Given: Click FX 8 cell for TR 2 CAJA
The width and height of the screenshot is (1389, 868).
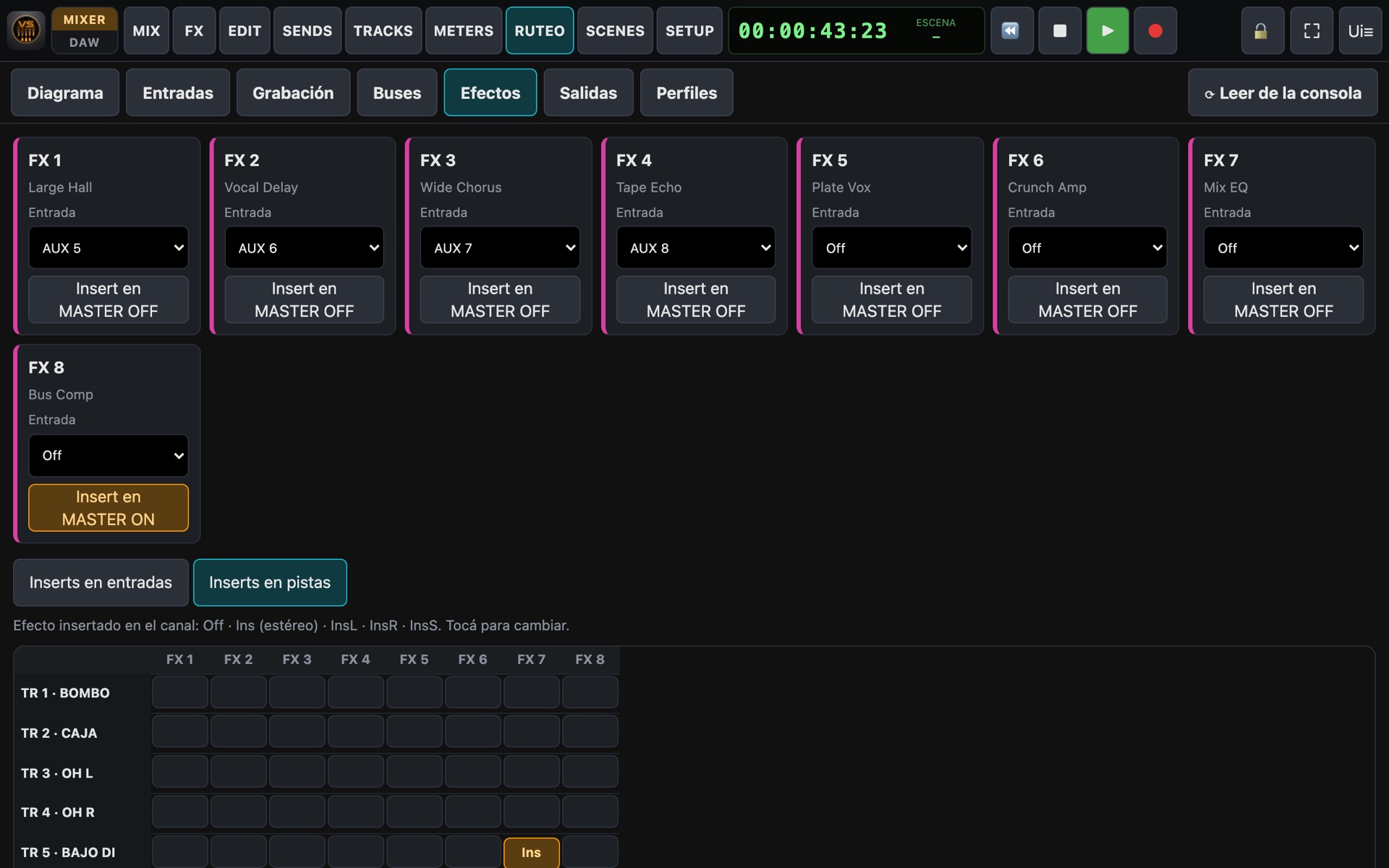Looking at the screenshot, I should (x=590, y=732).
